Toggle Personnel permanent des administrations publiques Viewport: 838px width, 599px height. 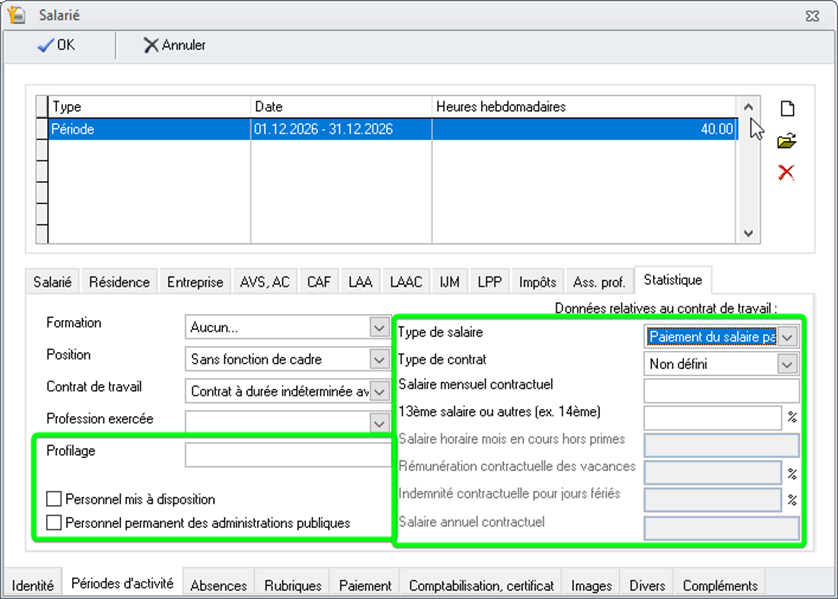click(x=54, y=522)
